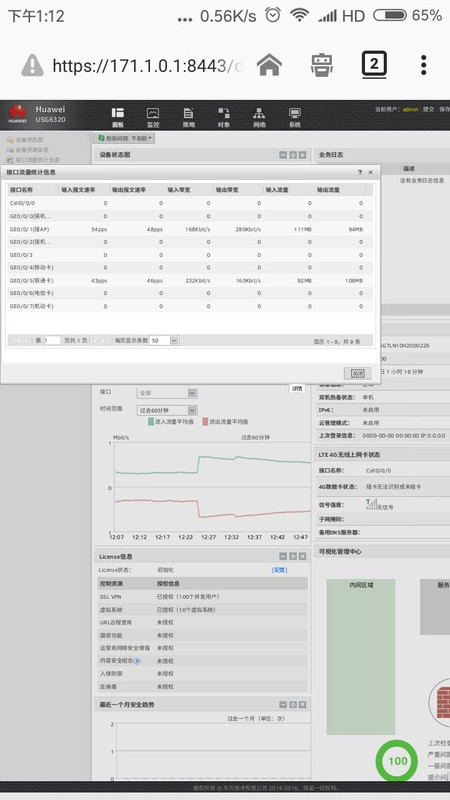Select the GE0/0/1(接AP) interface row

(190, 229)
